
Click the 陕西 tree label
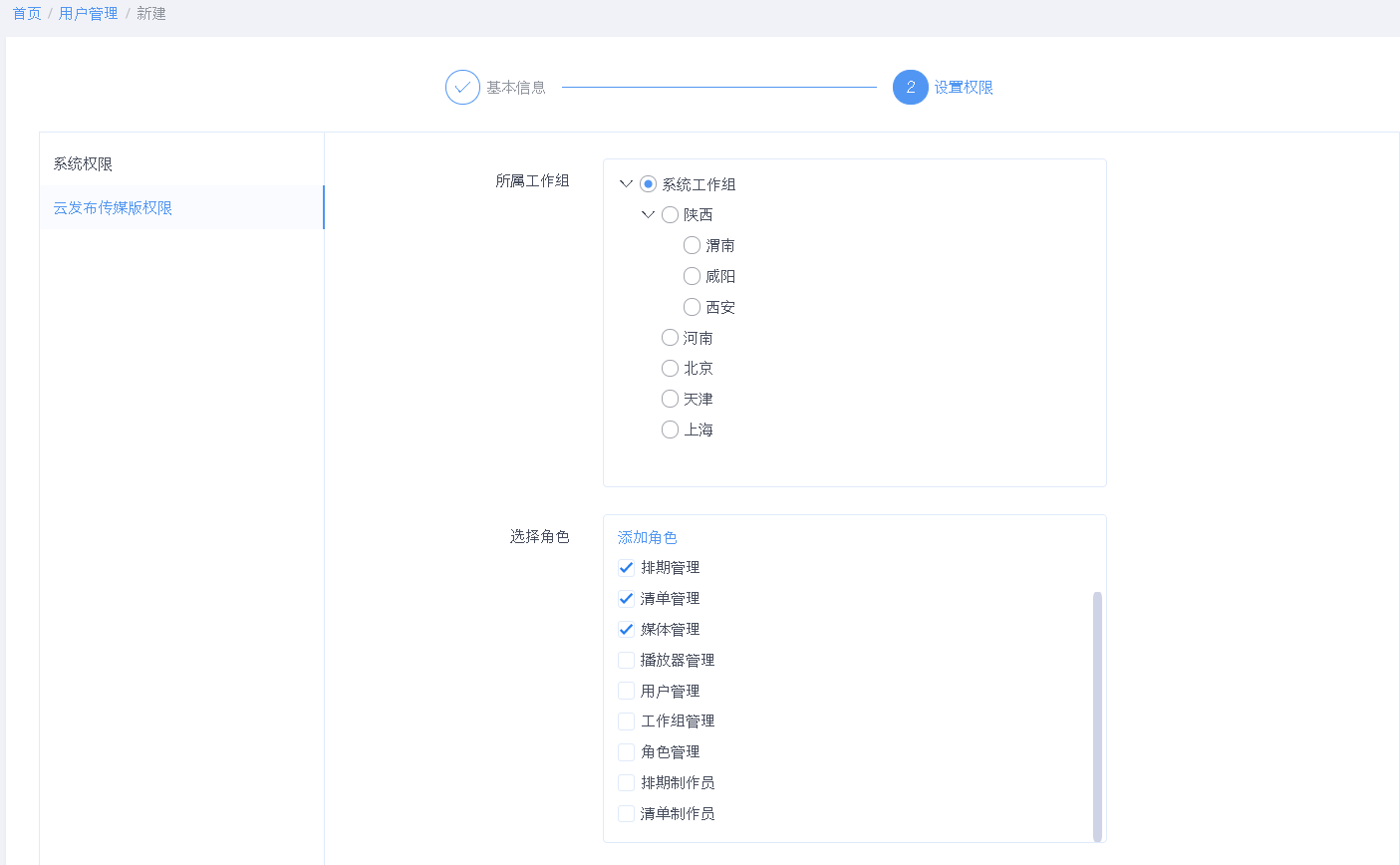click(x=699, y=215)
